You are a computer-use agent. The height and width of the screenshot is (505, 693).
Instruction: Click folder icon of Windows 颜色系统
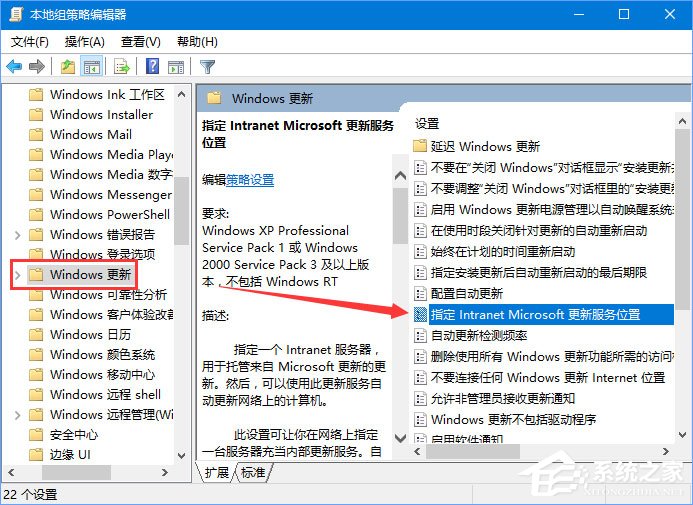pyautogui.click(x=36, y=354)
